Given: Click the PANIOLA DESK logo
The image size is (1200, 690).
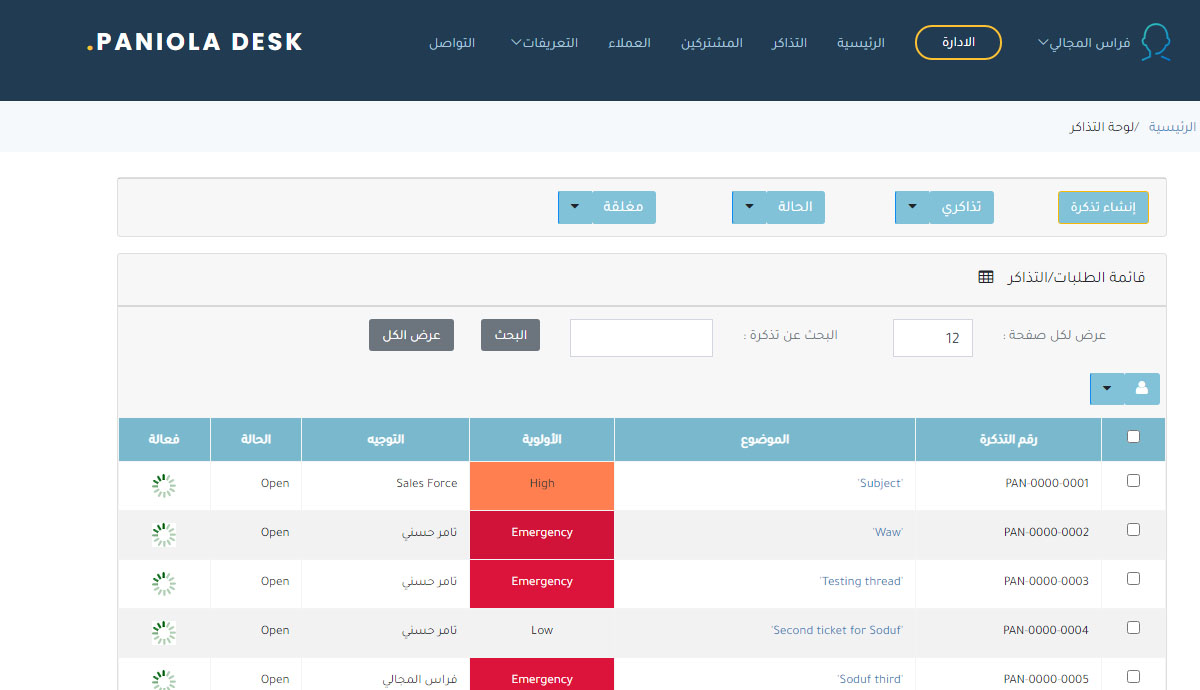Looking at the screenshot, I should point(195,42).
